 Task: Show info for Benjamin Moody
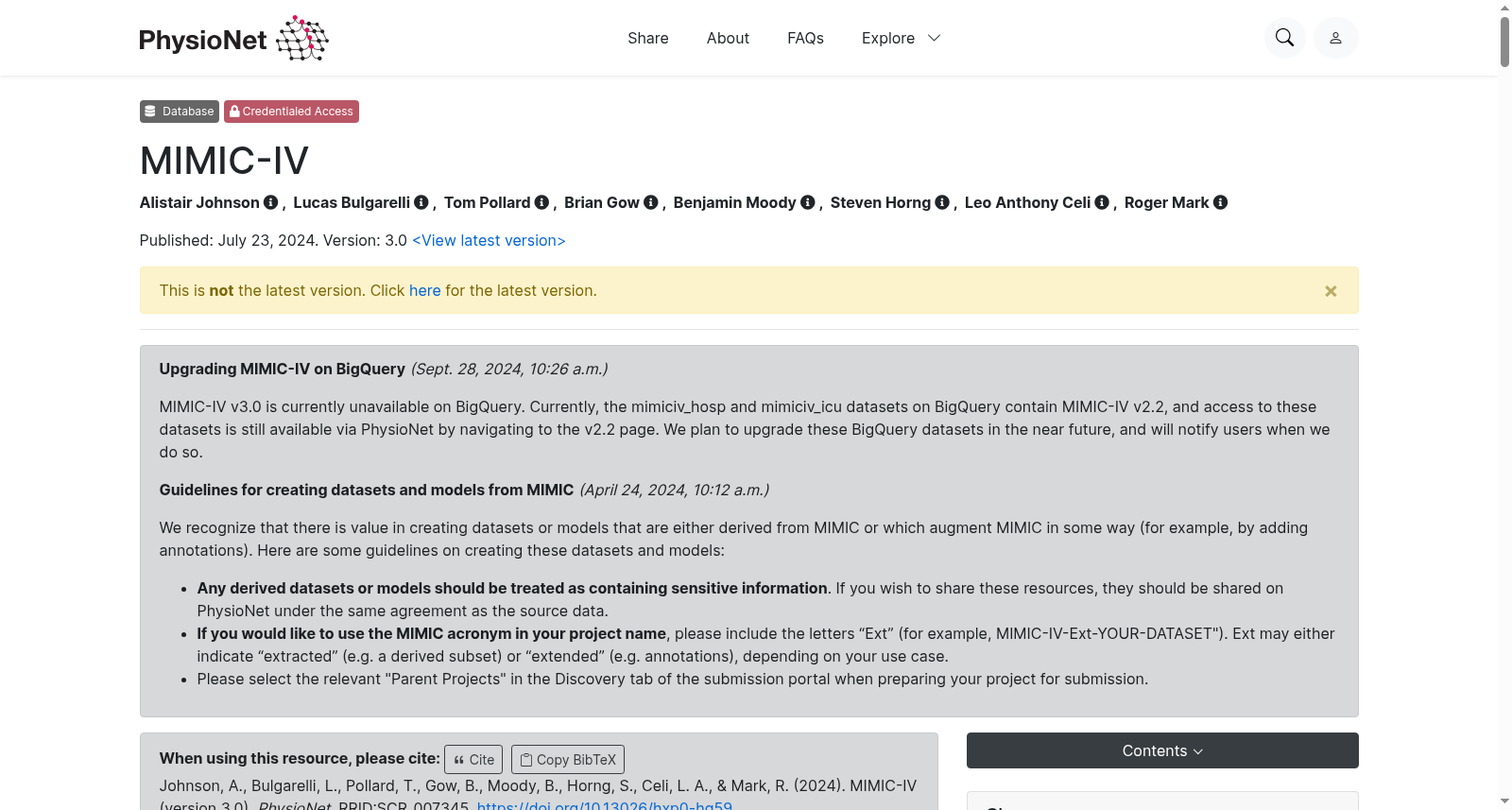coord(807,202)
